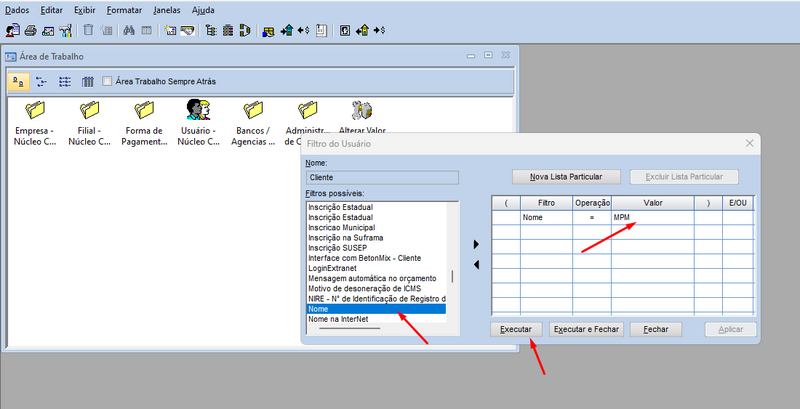Open the Exibir menu
Screen dimensions: 800x409
pos(85,10)
